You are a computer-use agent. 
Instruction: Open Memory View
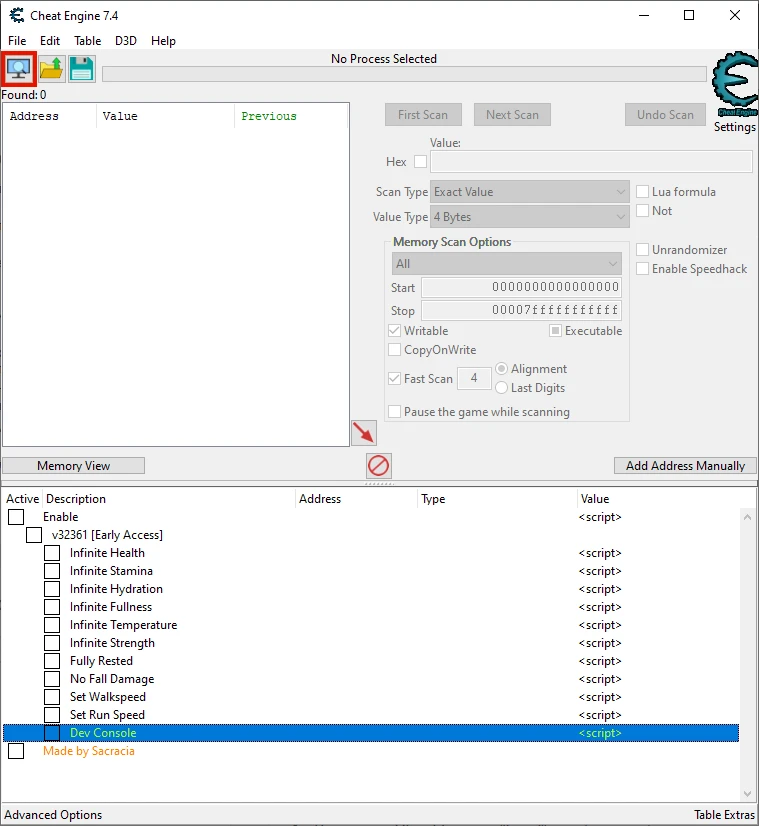tap(74, 466)
